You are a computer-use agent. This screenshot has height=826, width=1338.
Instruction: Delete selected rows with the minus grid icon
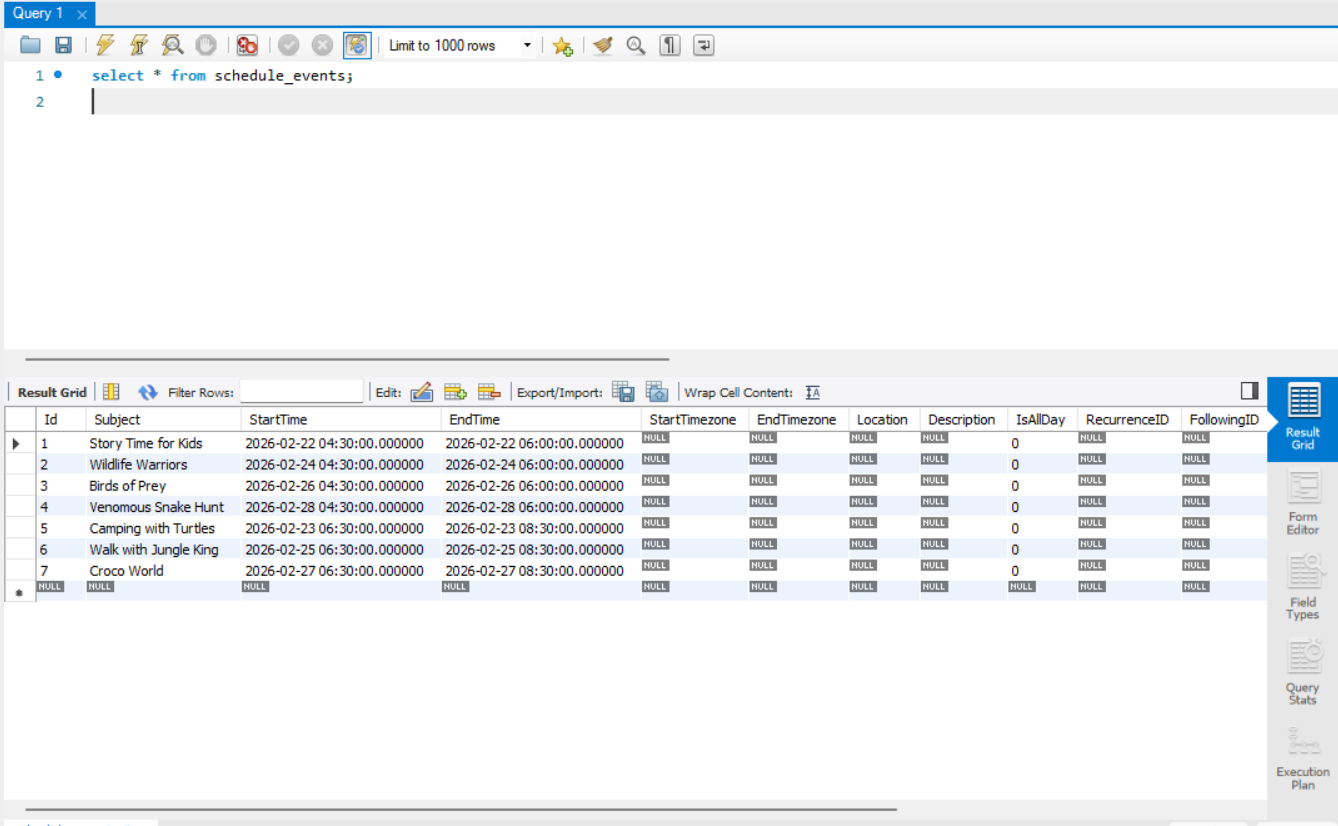489,392
